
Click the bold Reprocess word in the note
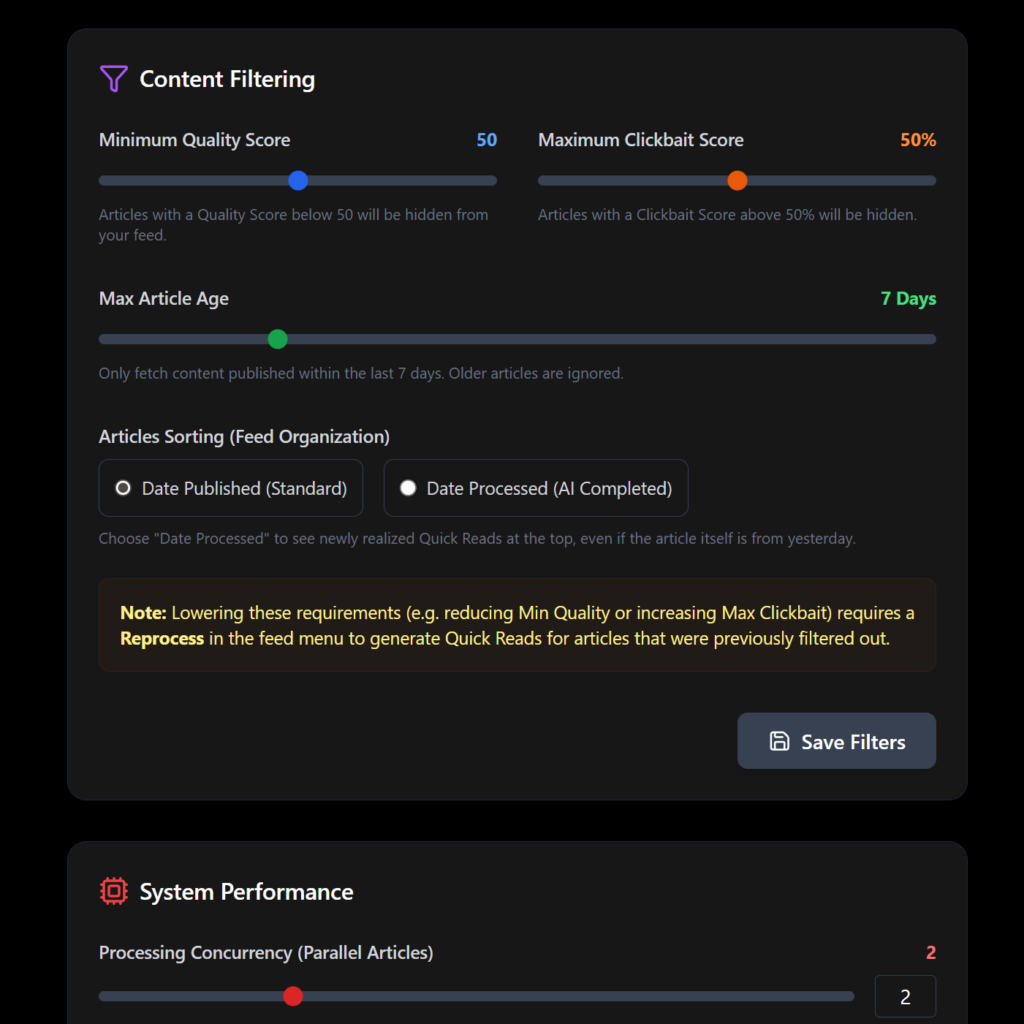pos(162,638)
